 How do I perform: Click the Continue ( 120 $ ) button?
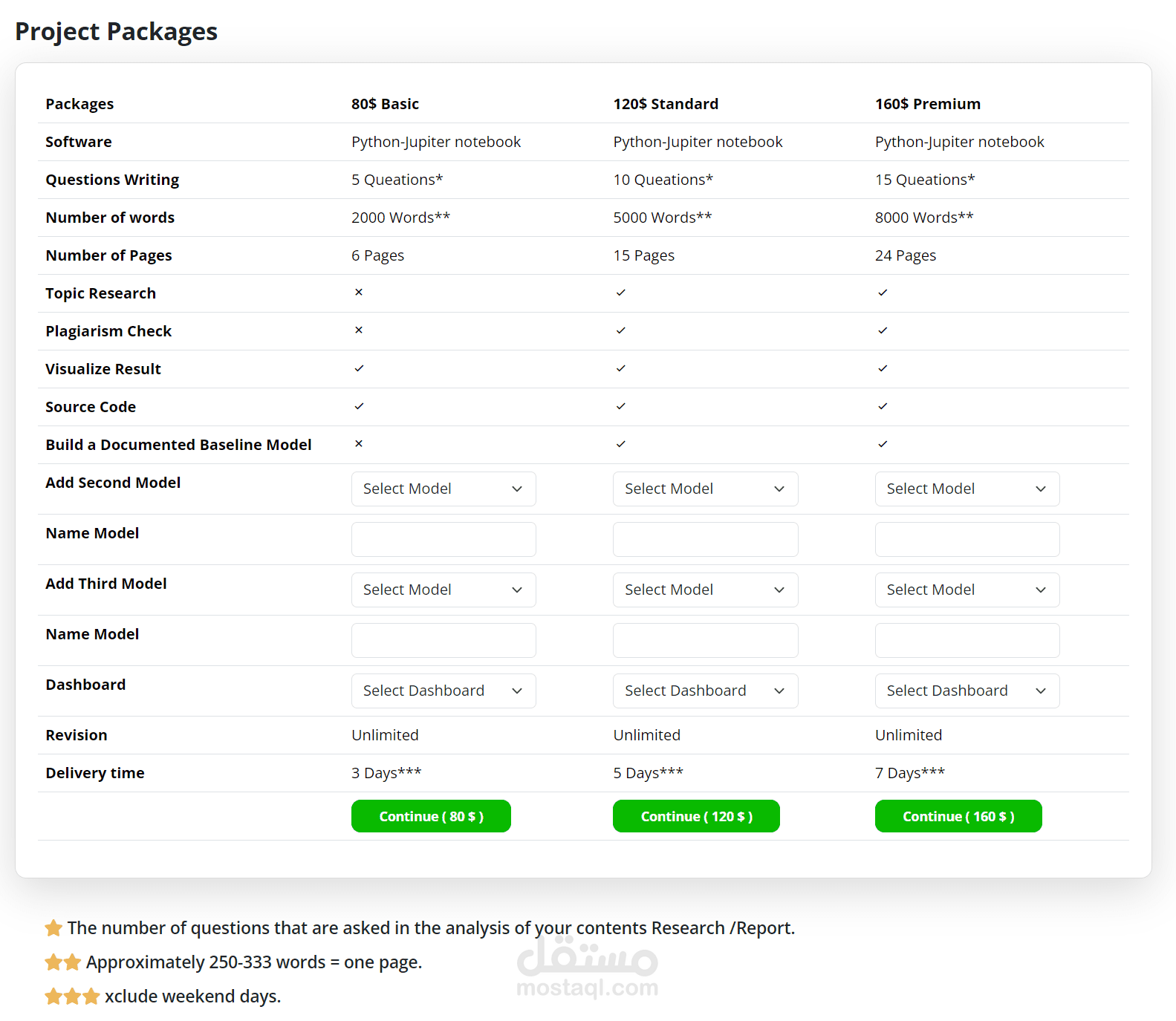[696, 816]
